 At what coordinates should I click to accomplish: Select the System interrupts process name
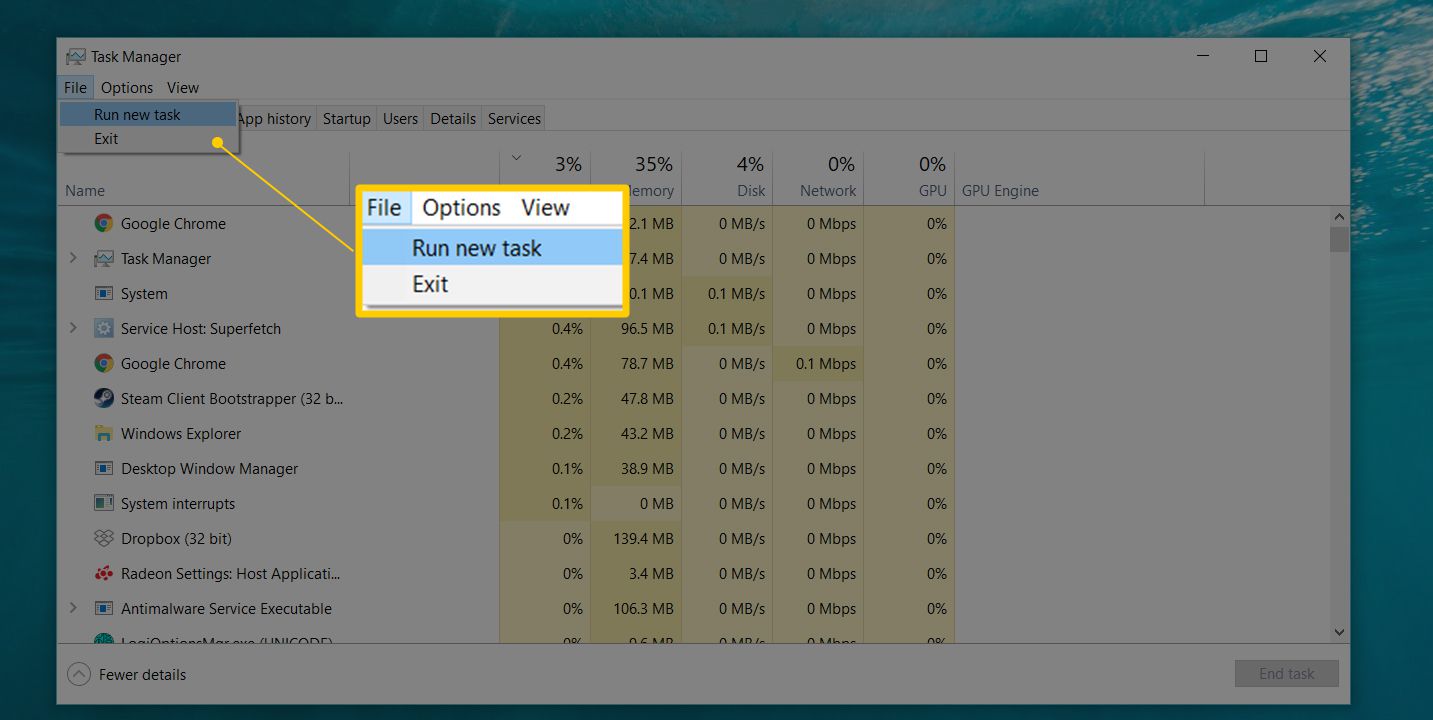pyautogui.click(x=178, y=503)
